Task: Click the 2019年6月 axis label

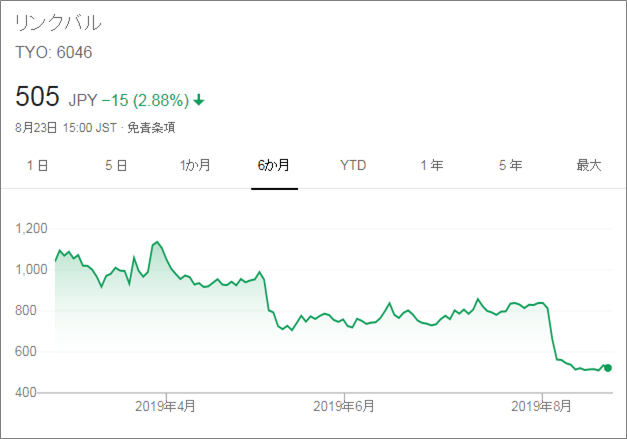Action: (x=344, y=406)
